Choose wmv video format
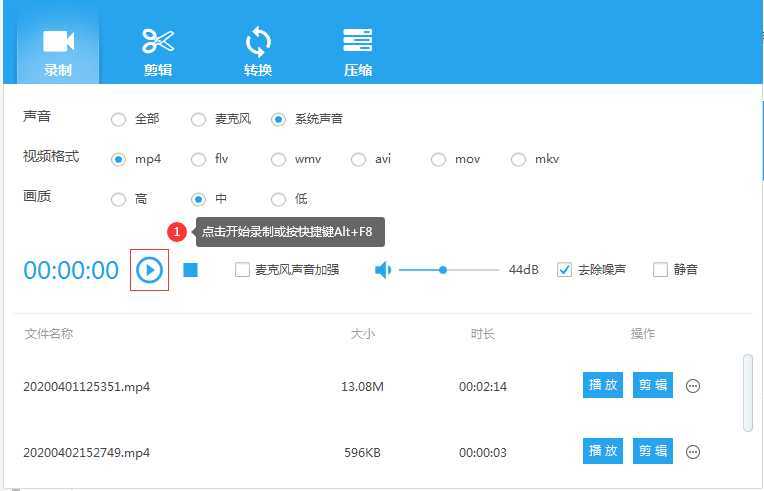 [278, 159]
